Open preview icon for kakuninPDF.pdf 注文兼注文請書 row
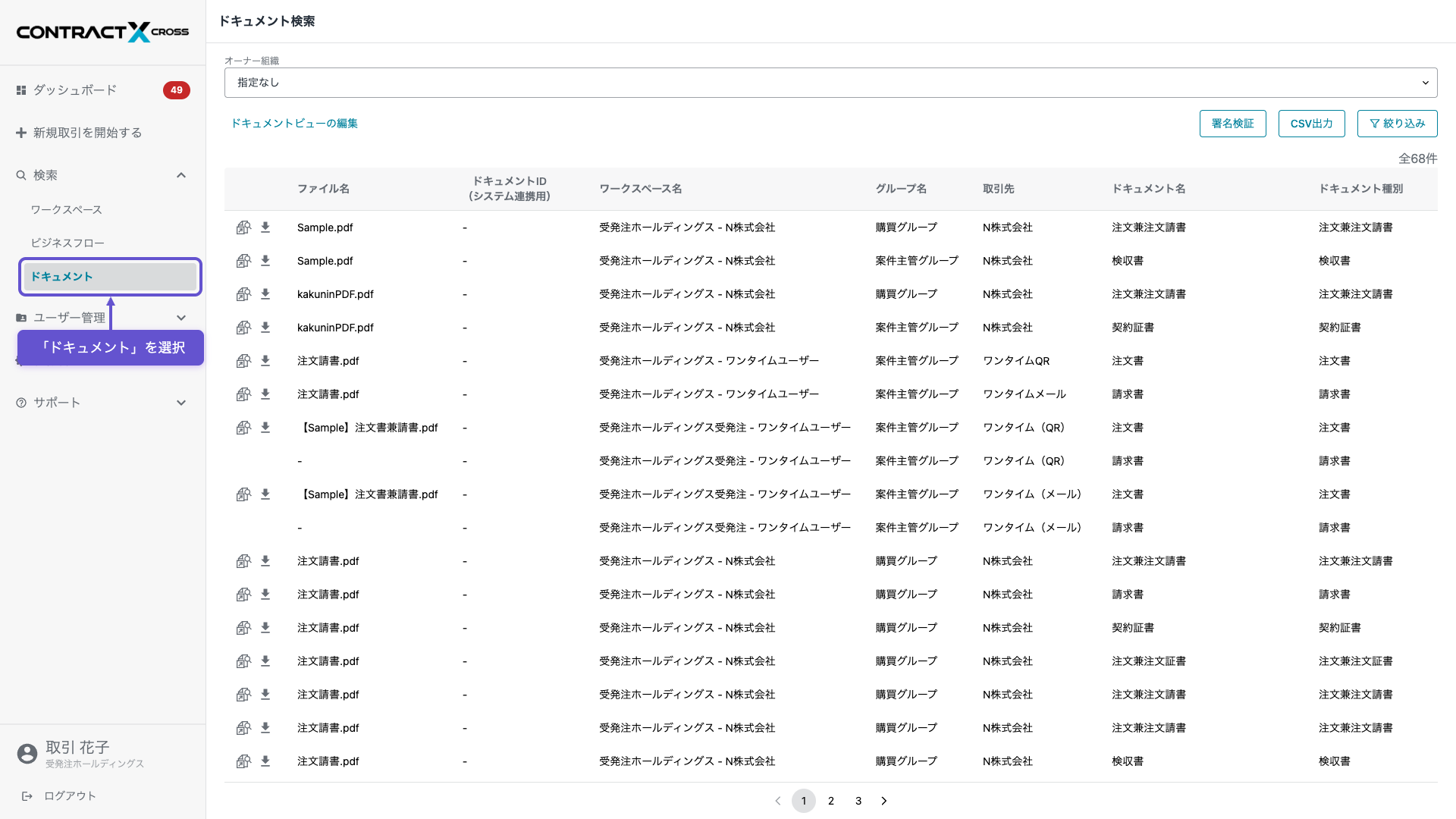This screenshot has height=819, width=1456. click(x=243, y=294)
